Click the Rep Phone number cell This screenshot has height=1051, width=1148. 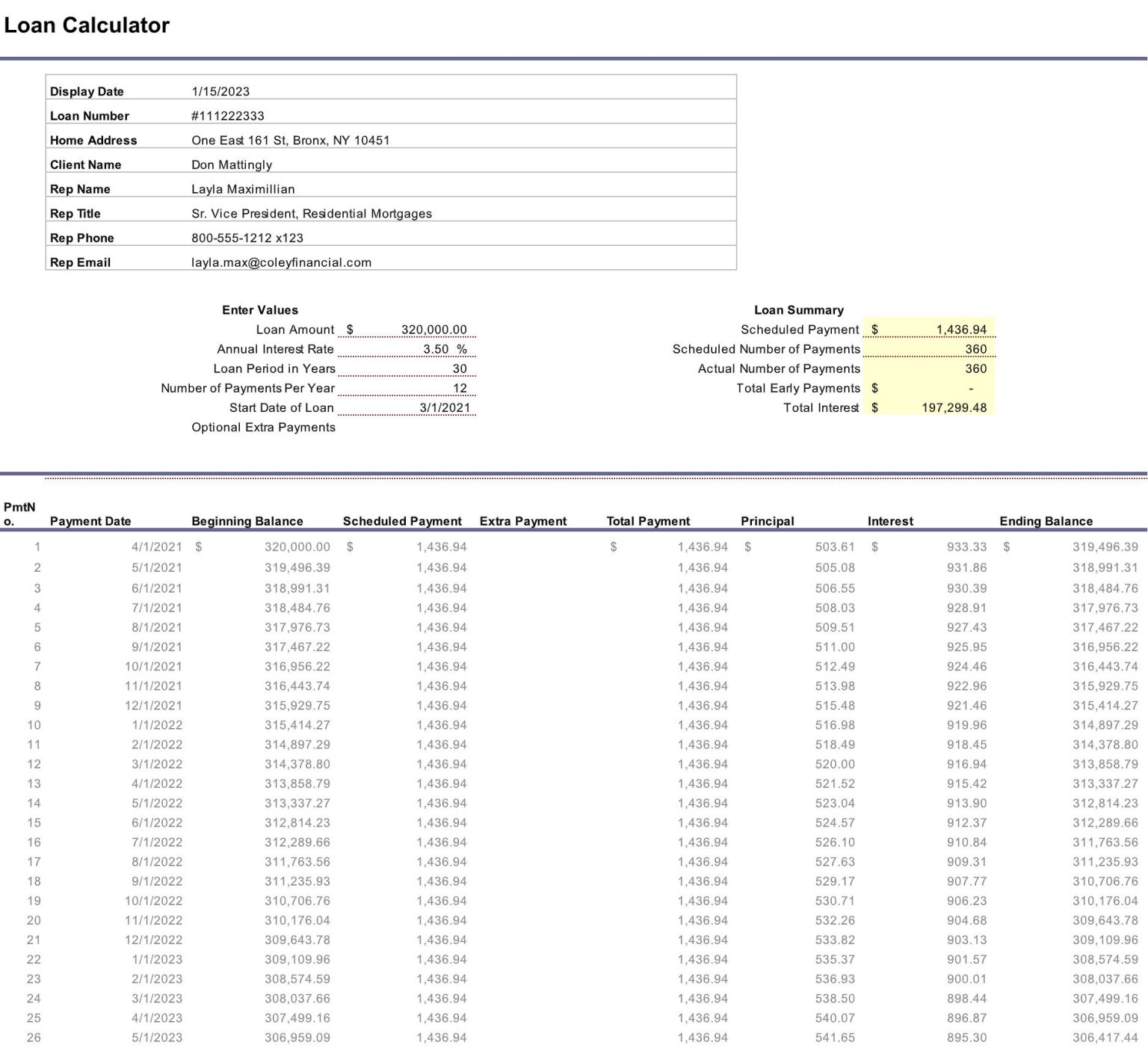[x=247, y=238]
